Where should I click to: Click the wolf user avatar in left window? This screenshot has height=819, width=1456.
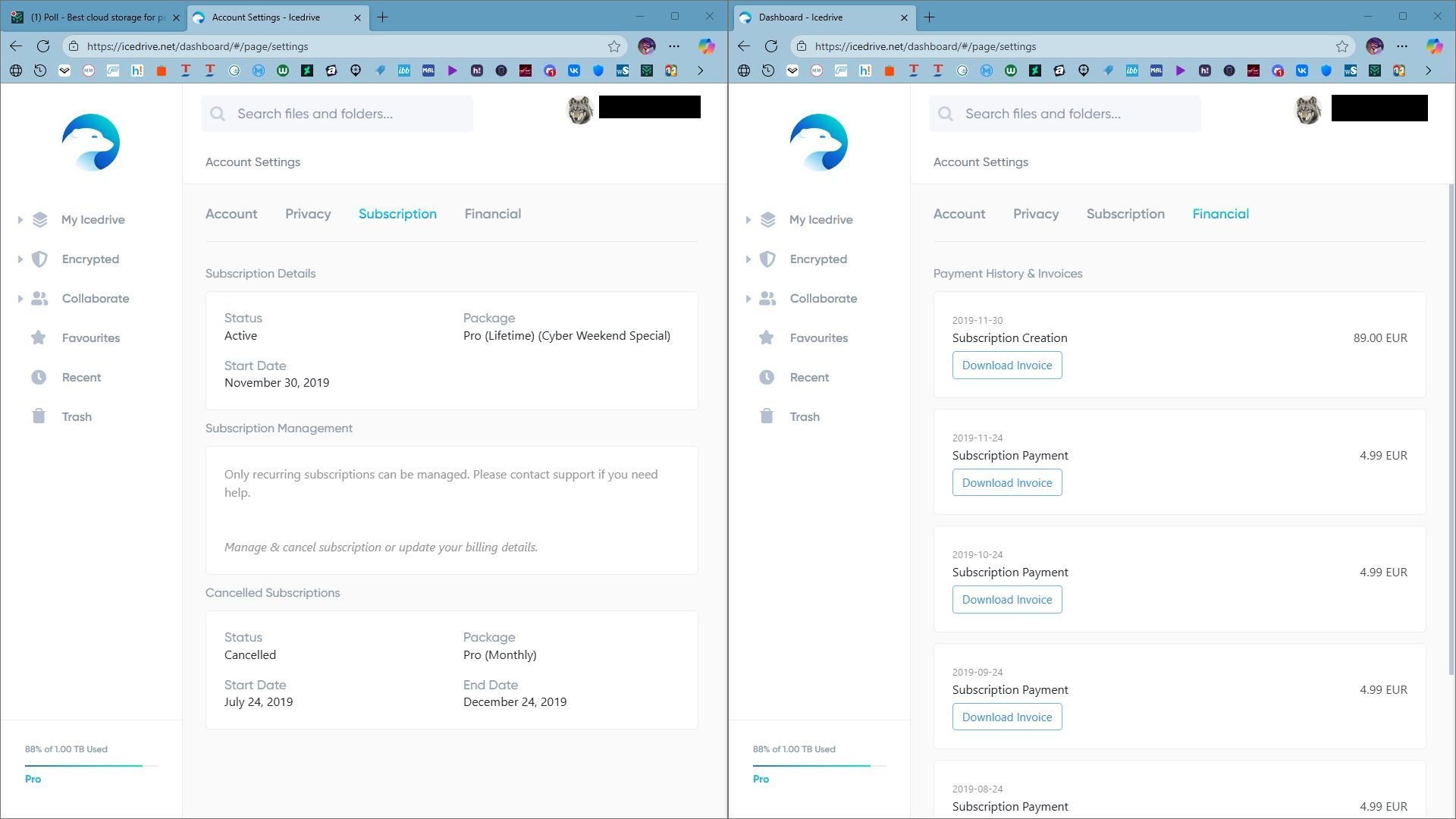click(x=580, y=111)
